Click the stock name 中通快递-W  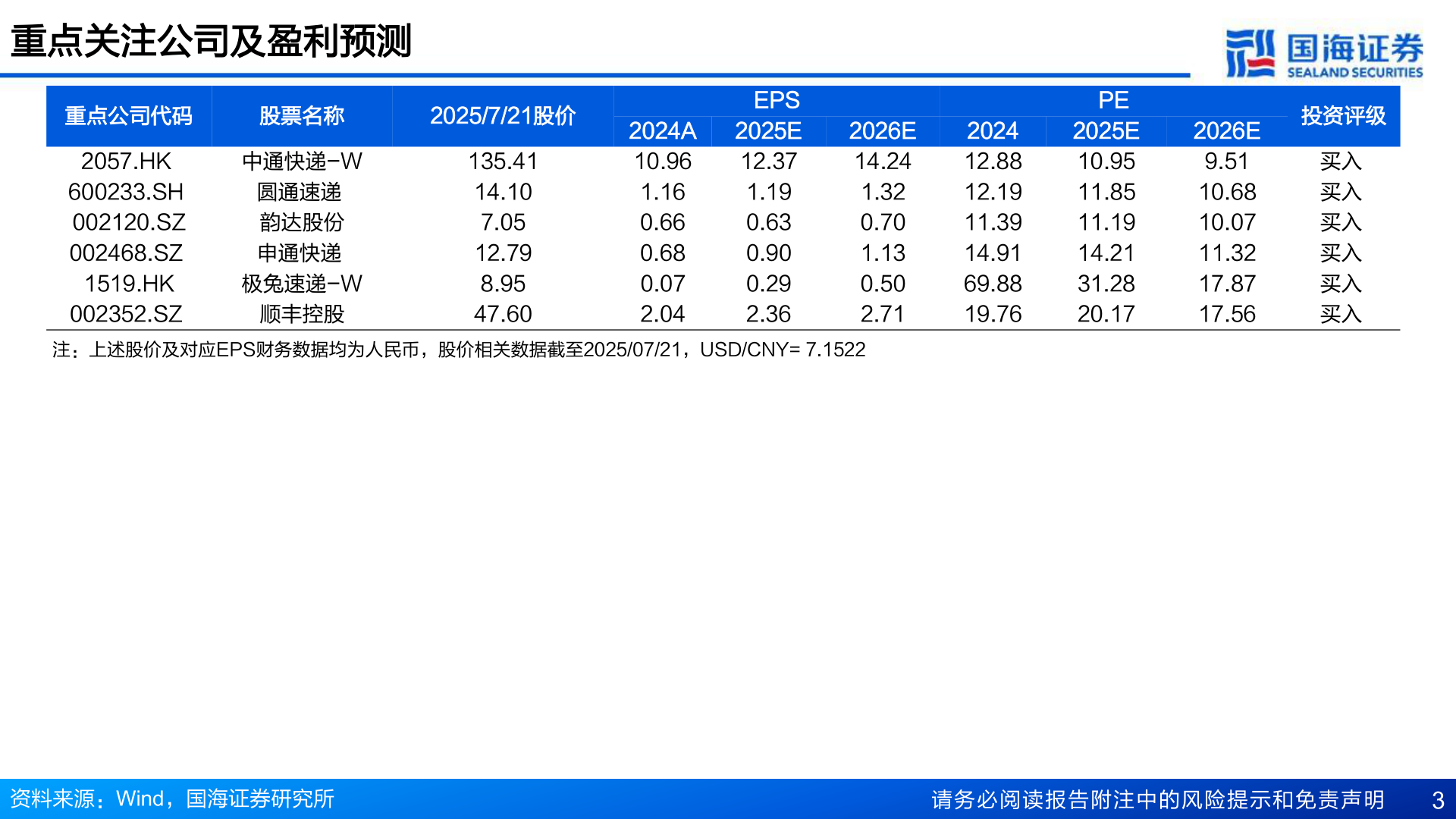pyautogui.click(x=301, y=161)
